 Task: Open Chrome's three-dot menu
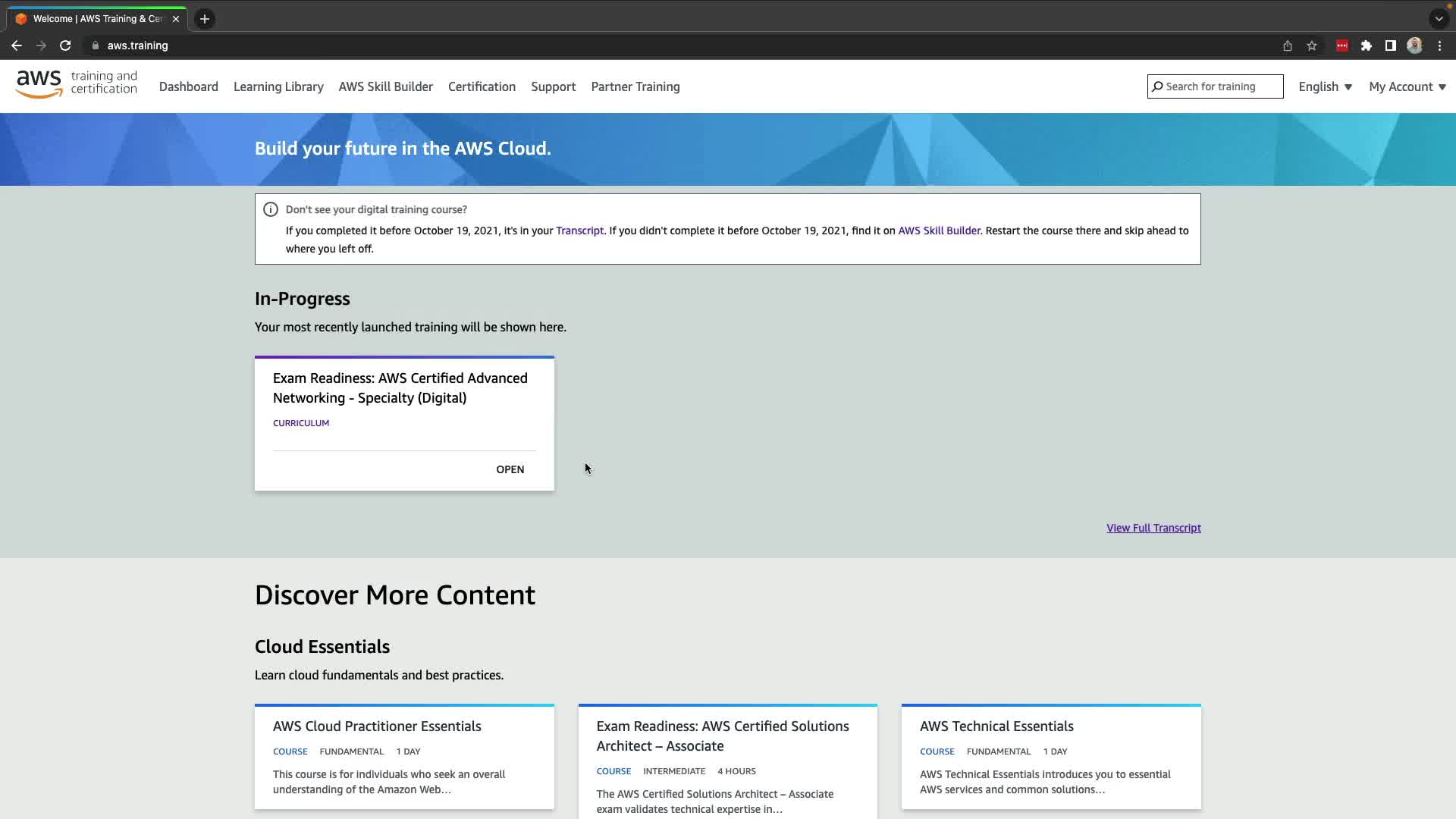1439,45
